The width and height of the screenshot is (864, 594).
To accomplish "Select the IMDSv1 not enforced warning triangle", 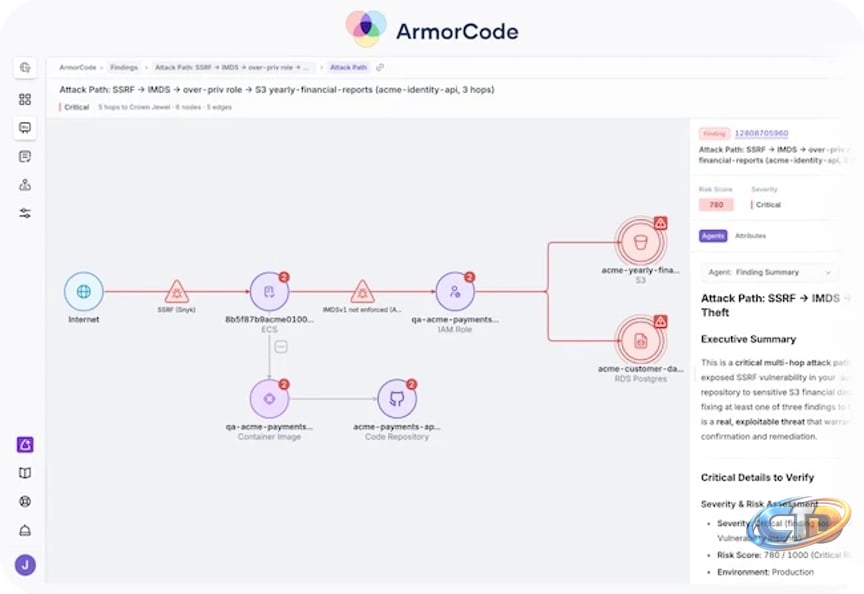I will click(363, 291).
